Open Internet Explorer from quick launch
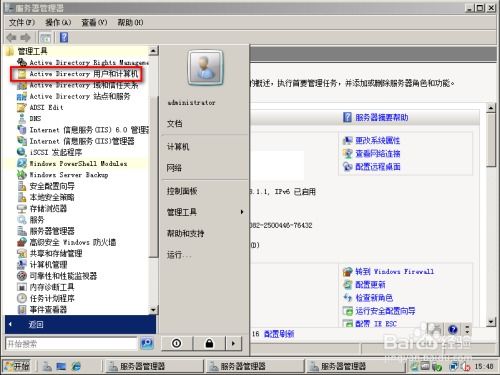This screenshot has height=375, width=500. (76, 366)
